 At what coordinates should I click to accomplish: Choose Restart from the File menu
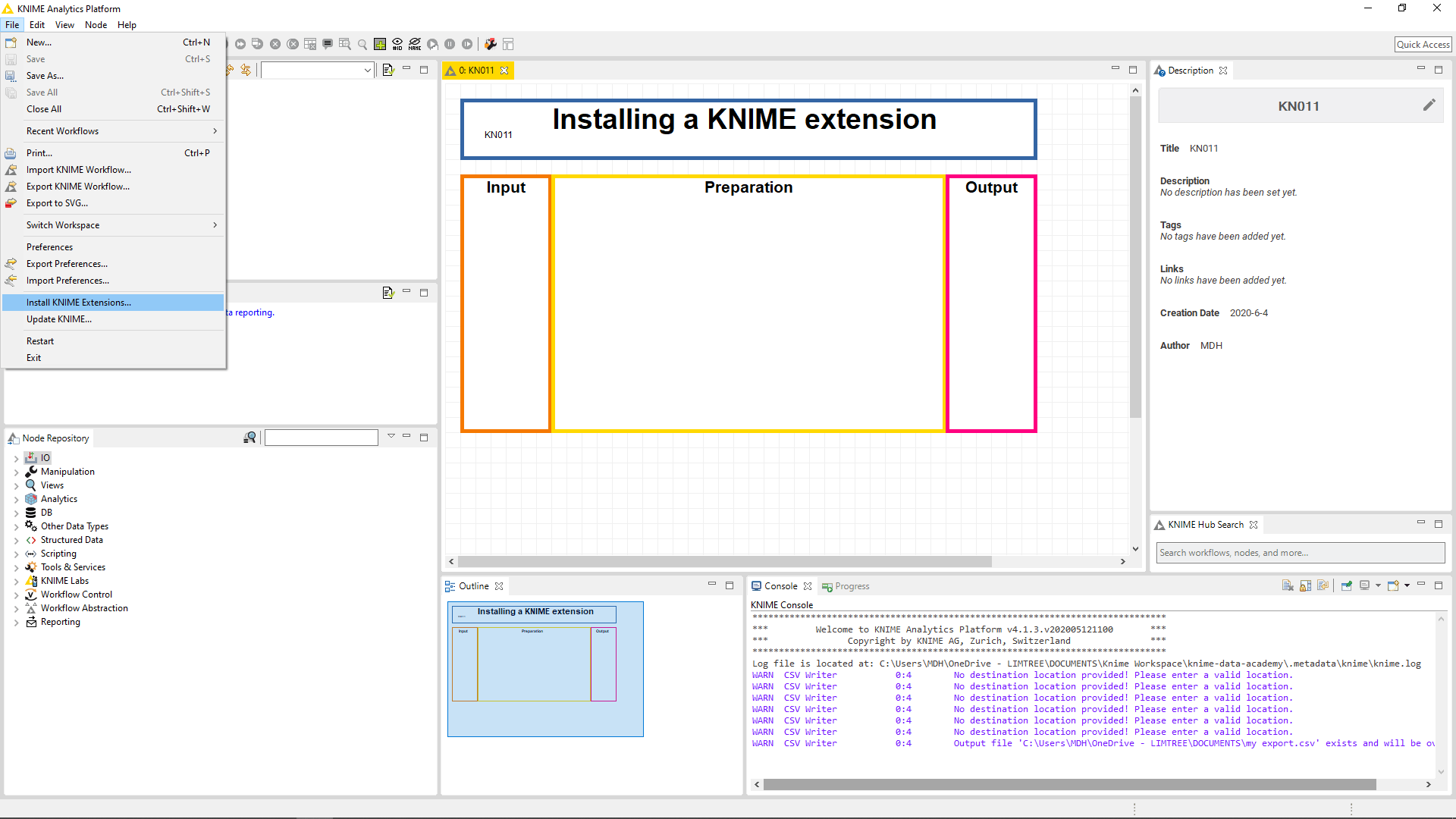click(x=113, y=340)
